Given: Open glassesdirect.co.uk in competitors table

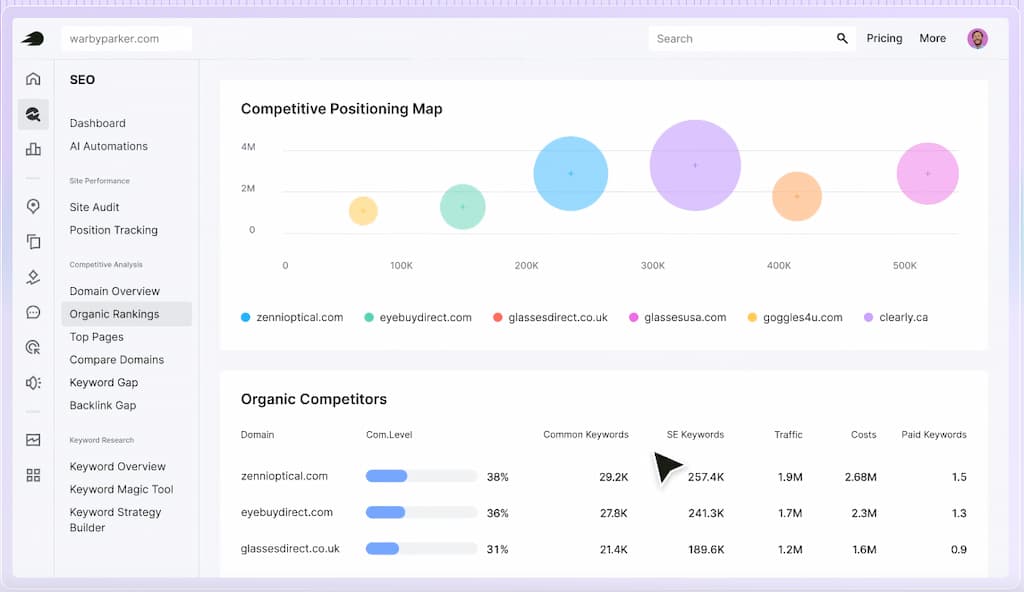Looking at the screenshot, I should pyautogui.click(x=290, y=549).
